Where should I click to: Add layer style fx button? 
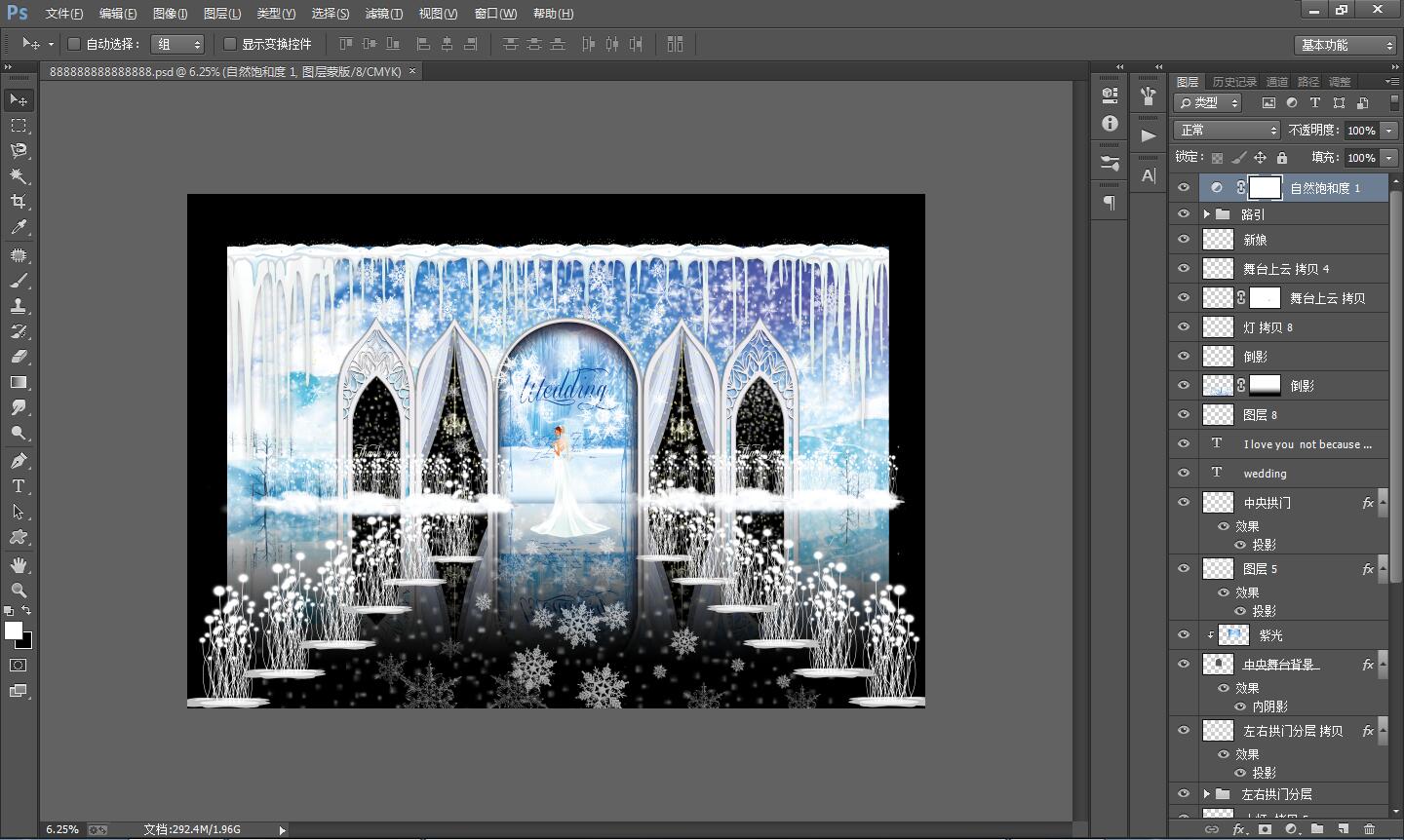pos(1238,829)
